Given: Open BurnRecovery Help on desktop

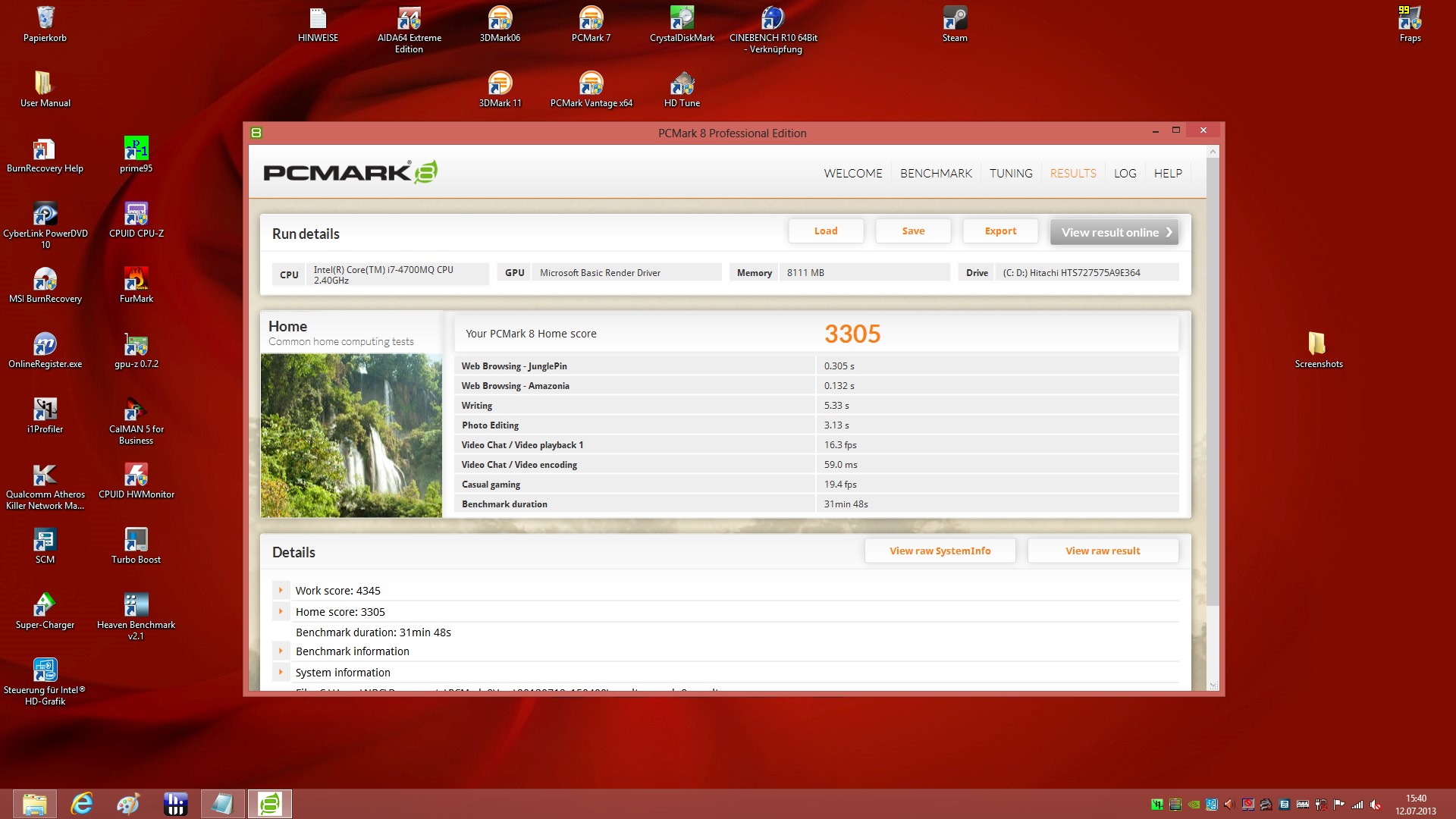Looking at the screenshot, I should (45, 155).
